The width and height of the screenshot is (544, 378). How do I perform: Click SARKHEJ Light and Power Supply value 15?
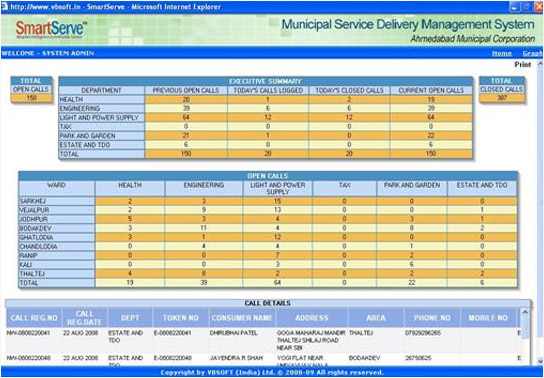[277, 201]
